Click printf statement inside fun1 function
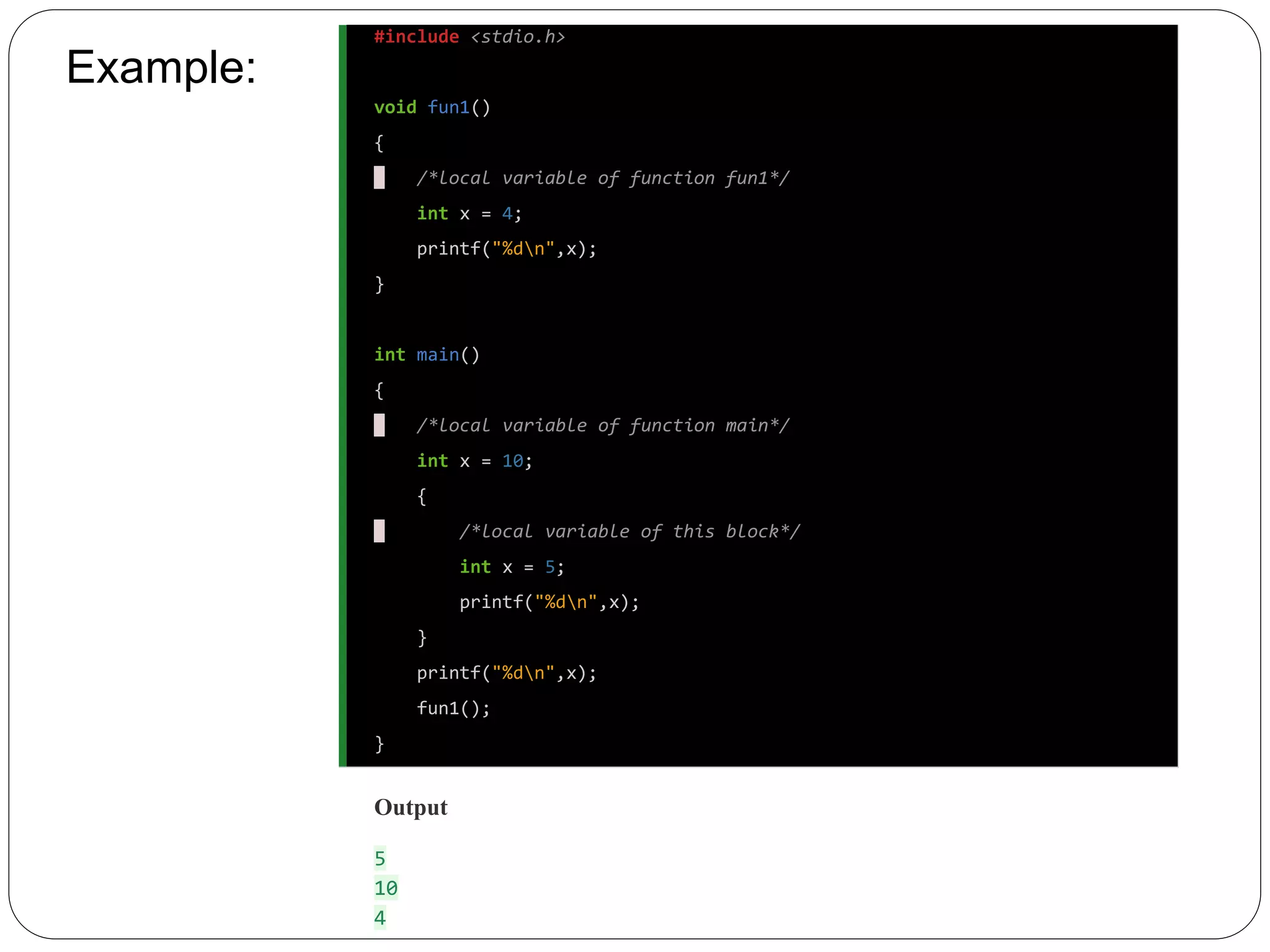 click(506, 249)
